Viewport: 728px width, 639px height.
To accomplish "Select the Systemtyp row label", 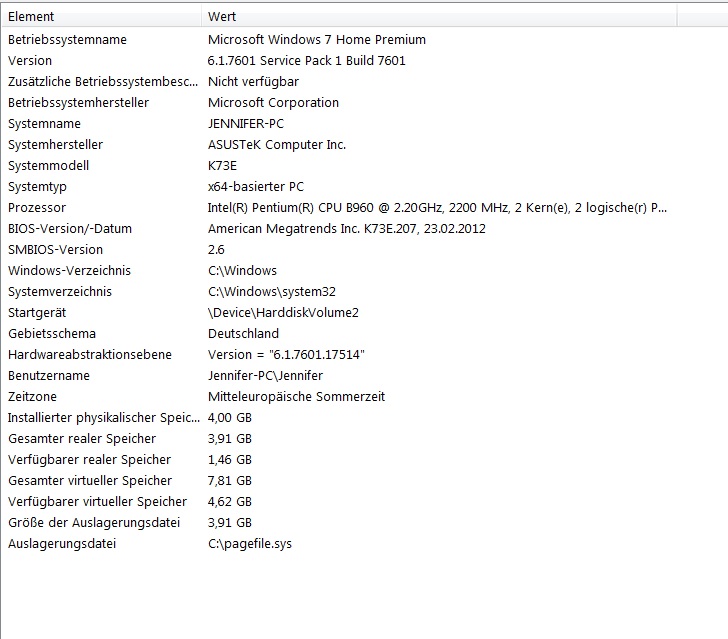I will pos(37,187).
